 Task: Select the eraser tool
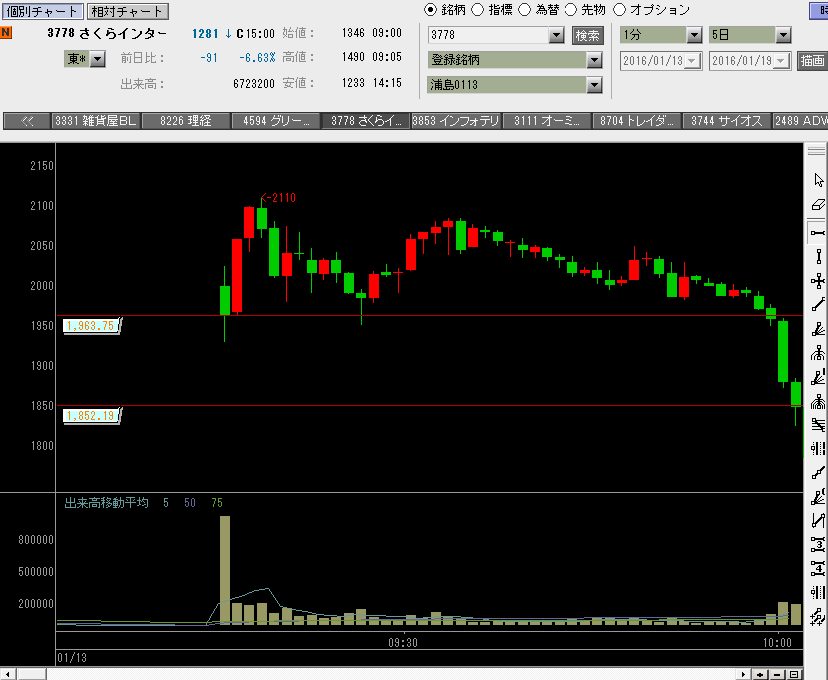click(818, 204)
